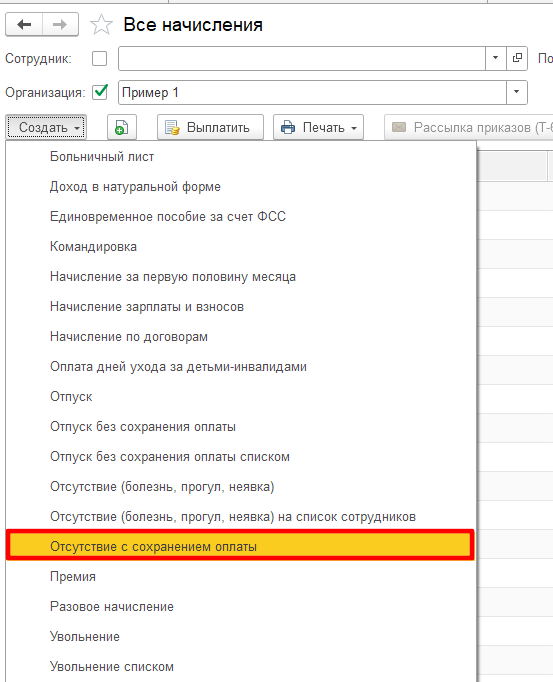Create a copy using the green-plus document icon

click(122, 127)
